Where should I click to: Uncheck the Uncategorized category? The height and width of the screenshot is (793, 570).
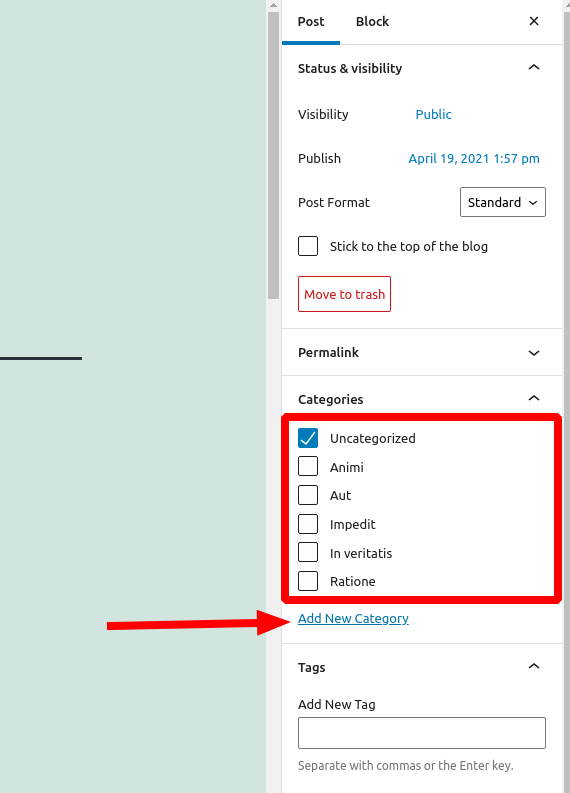tap(308, 438)
